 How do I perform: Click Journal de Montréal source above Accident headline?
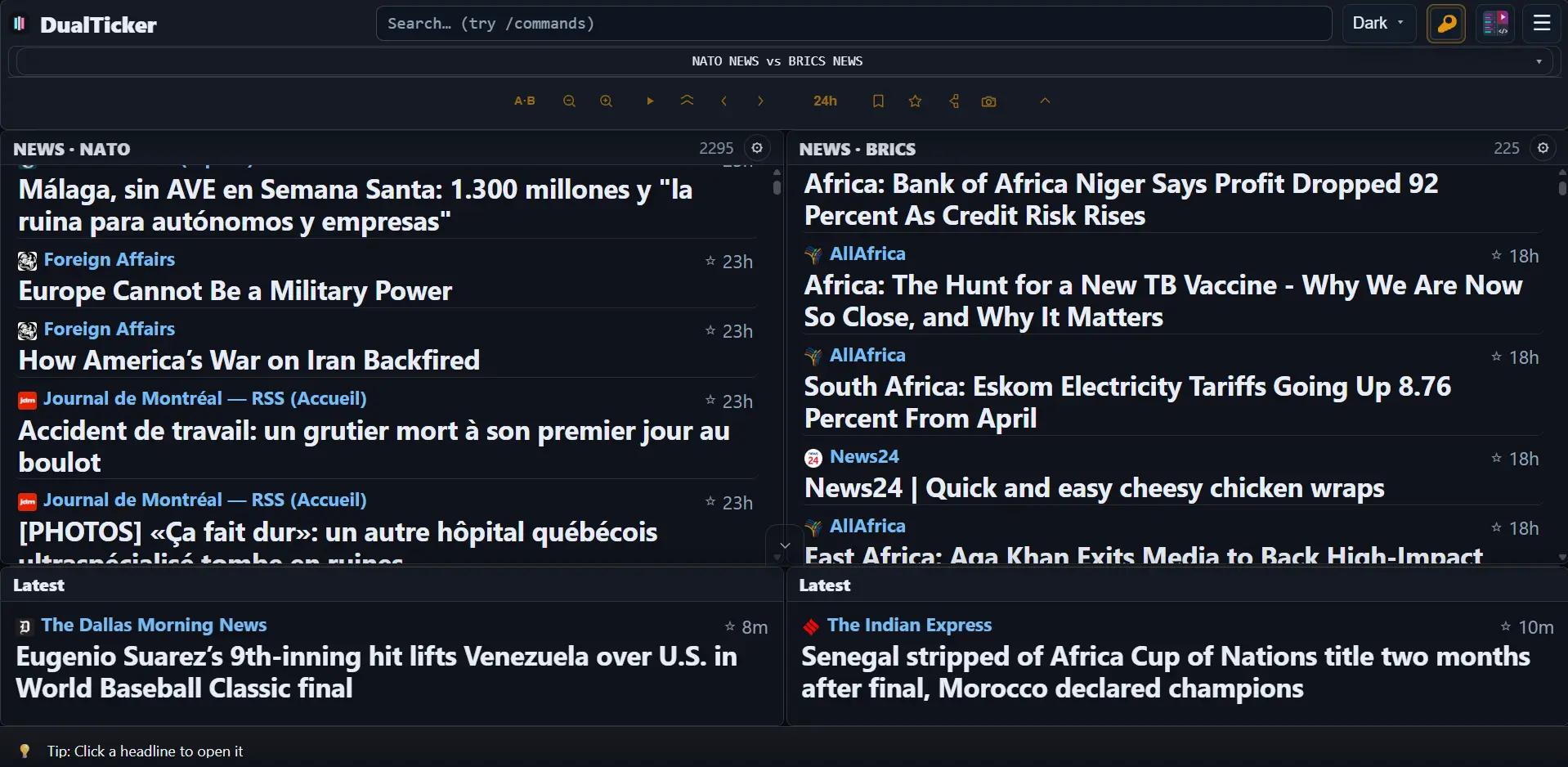click(205, 399)
